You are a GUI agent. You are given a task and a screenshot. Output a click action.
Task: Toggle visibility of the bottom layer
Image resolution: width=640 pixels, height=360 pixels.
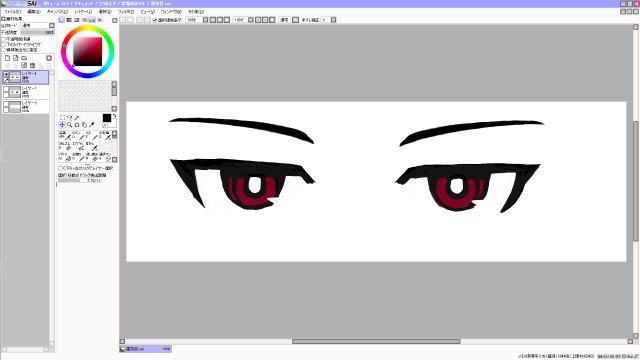click(x=6, y=104)
